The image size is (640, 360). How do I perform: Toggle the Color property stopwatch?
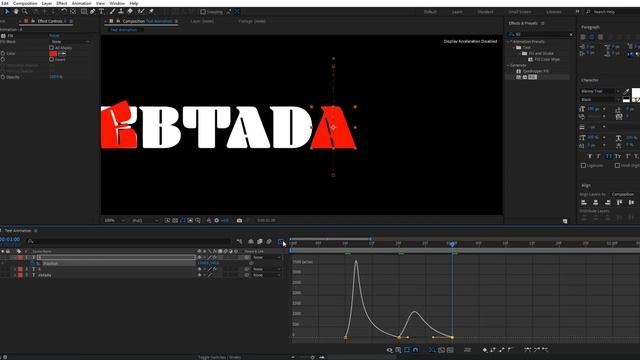pyautogui.click(x=3, y=53)
